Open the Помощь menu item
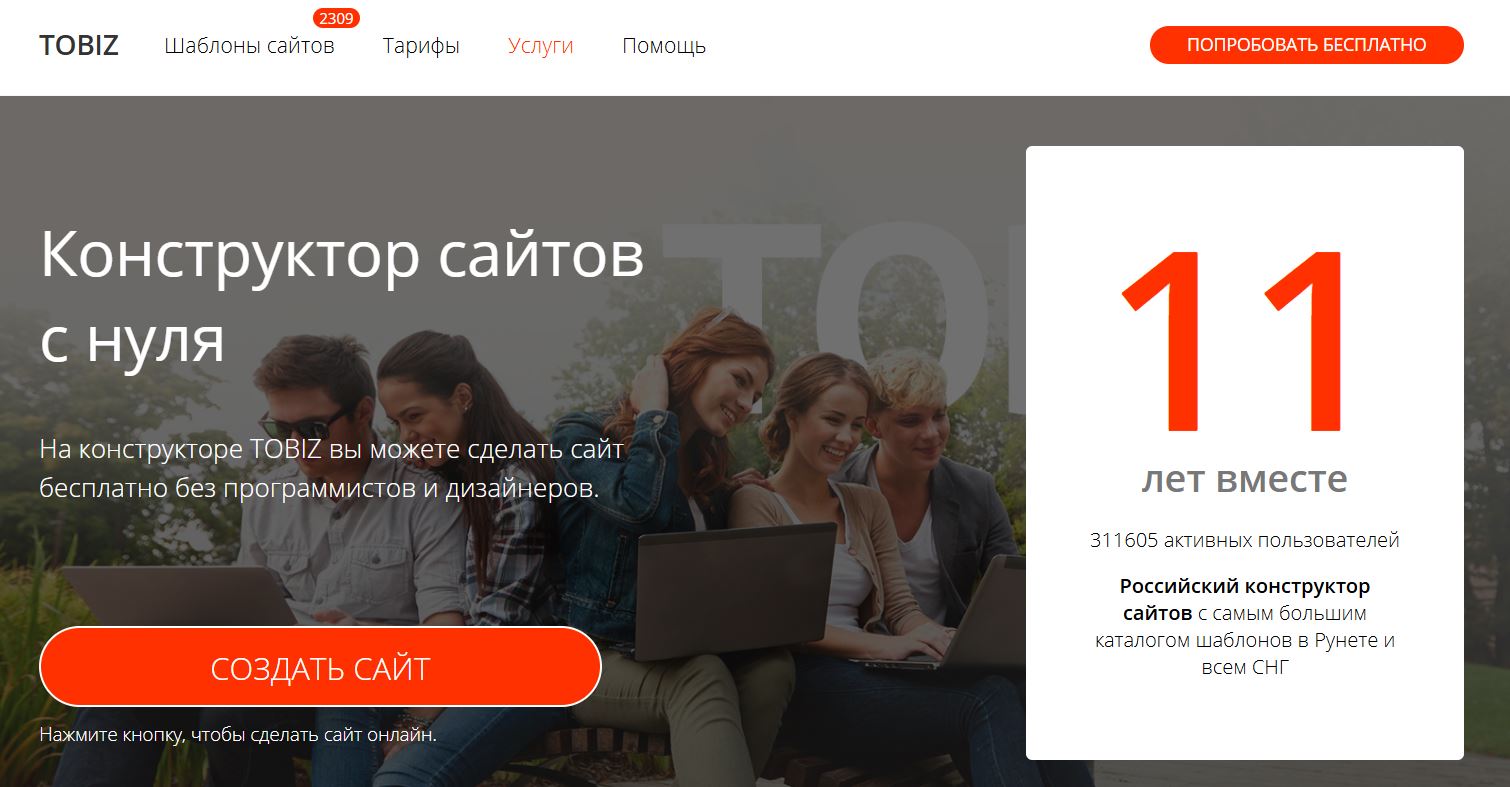 tap(664, 45)
